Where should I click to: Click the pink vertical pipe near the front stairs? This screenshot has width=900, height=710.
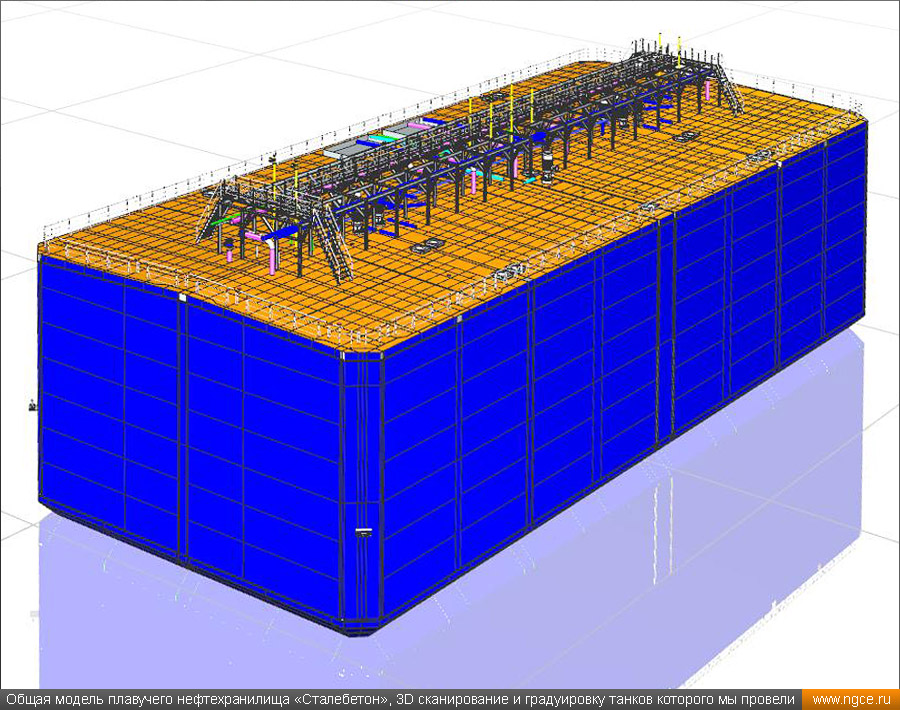[272, 258]
